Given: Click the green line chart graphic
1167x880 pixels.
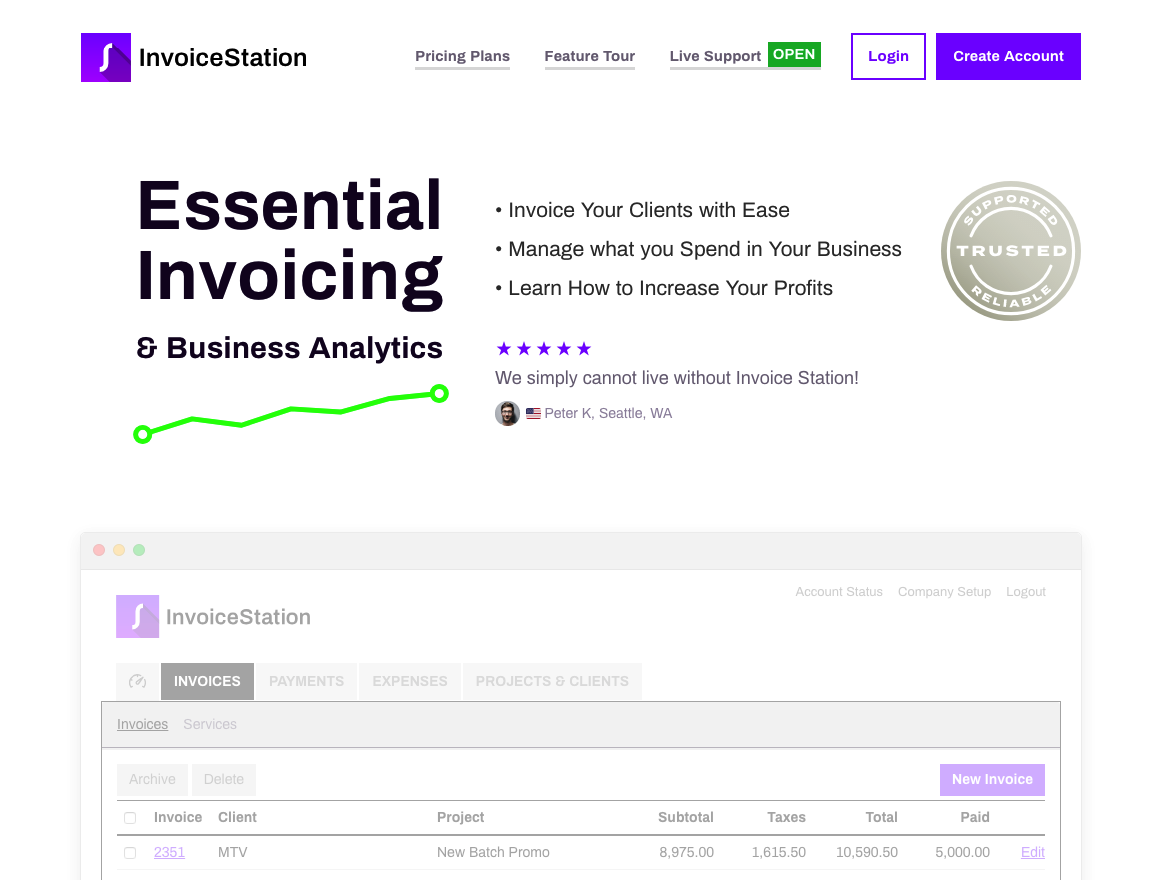Looking at the screenshot, I should (x=290, y=412).
